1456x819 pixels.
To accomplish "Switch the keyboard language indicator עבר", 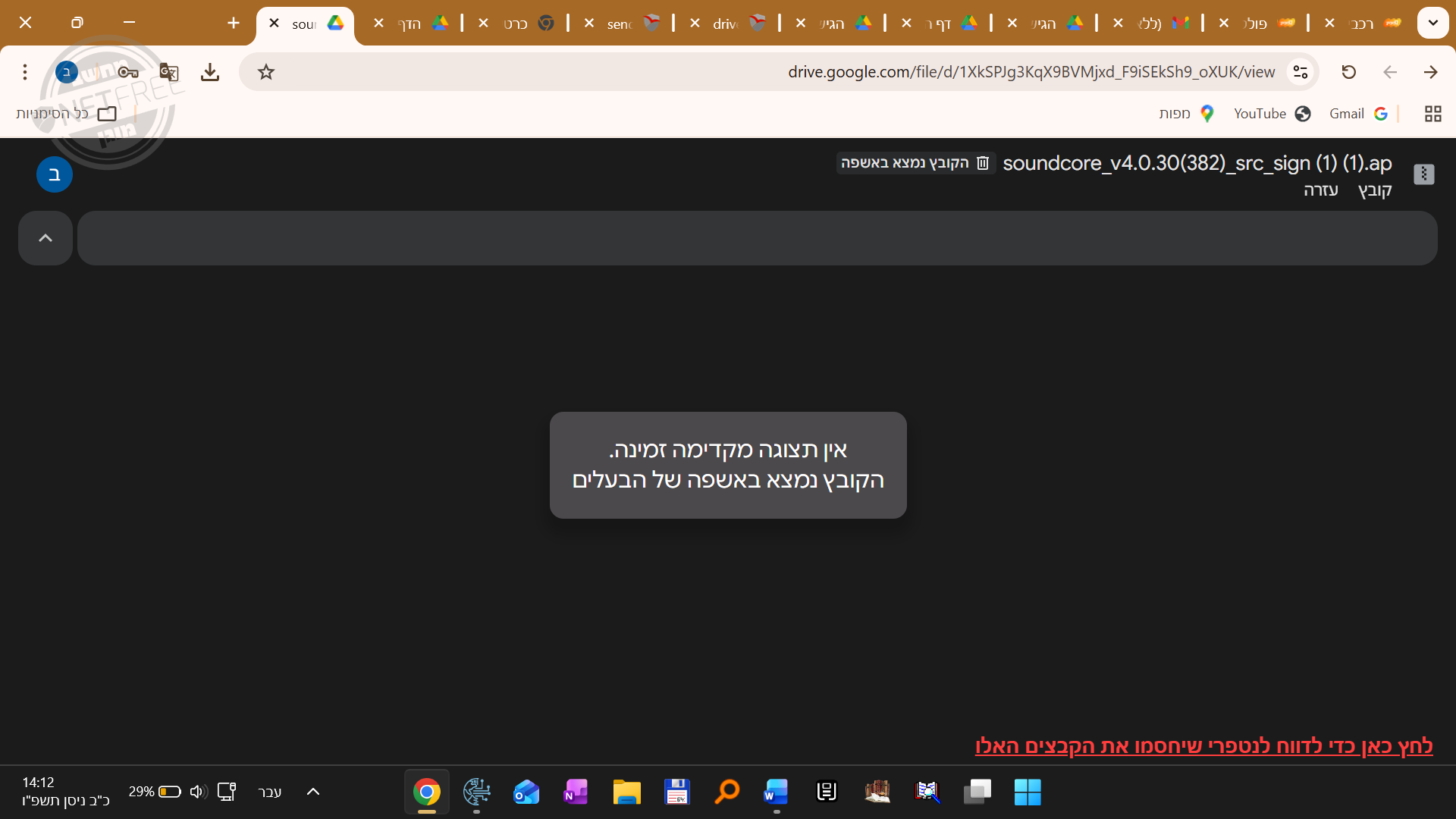I will pyautogui.click(x=270, y=792).
